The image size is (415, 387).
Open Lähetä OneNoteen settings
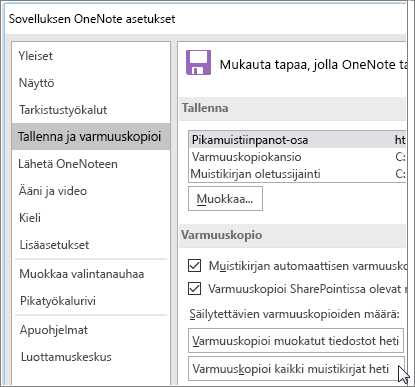tap(91, 164)
